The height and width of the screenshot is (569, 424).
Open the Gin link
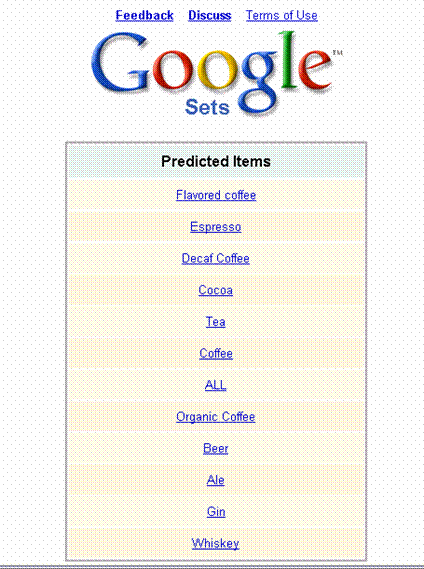point(216,512)
